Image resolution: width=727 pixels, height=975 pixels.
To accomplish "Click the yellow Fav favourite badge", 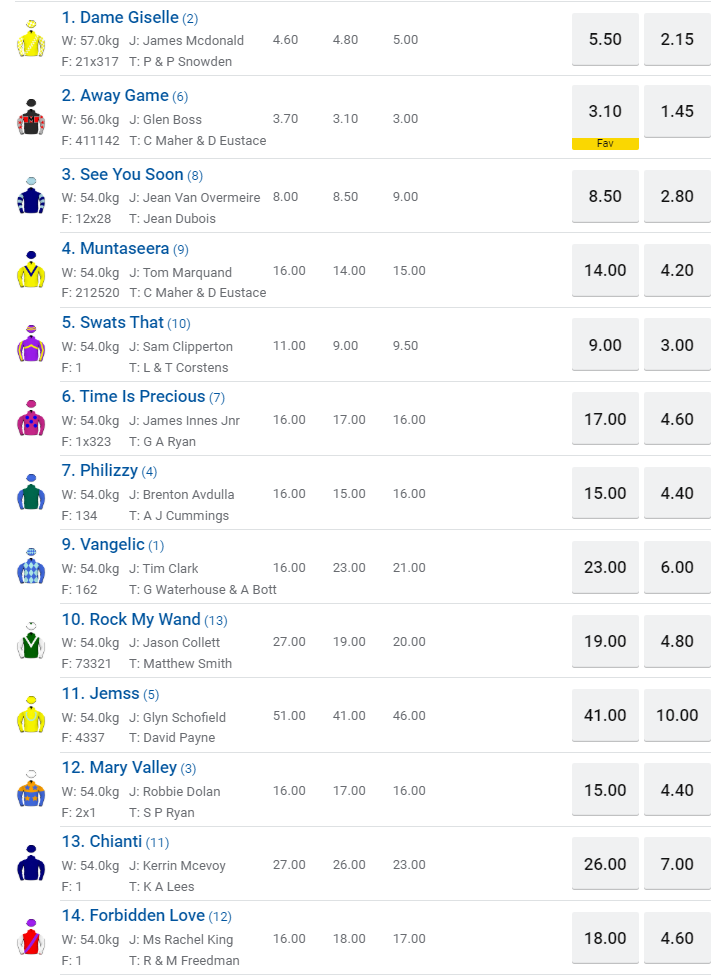I will pos(605,144).
